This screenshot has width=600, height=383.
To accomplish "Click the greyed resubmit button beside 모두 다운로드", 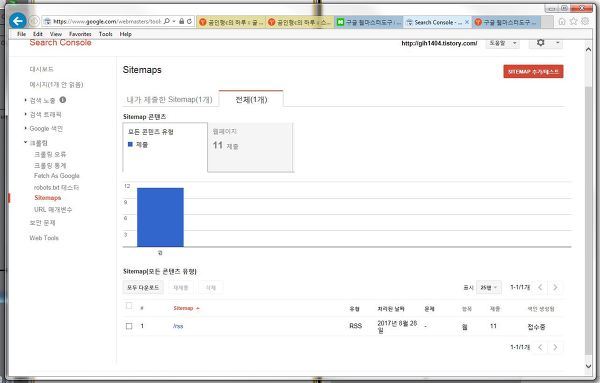I will tap(181, 287).
